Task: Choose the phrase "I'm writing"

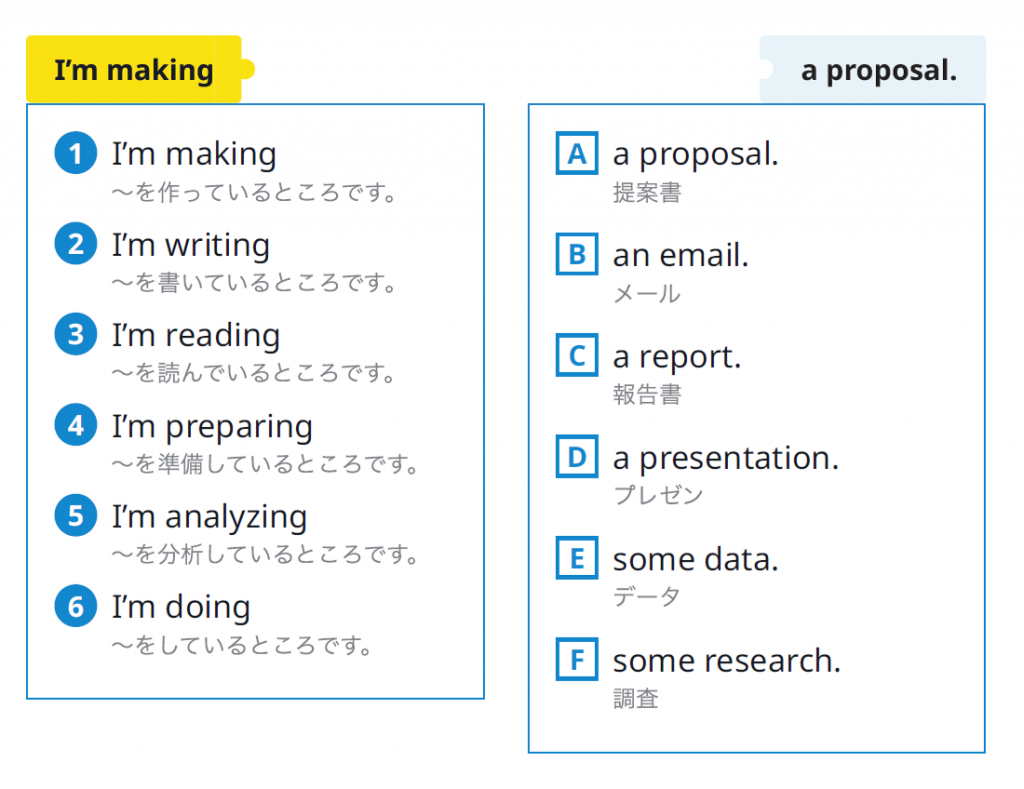Action: 191,245
